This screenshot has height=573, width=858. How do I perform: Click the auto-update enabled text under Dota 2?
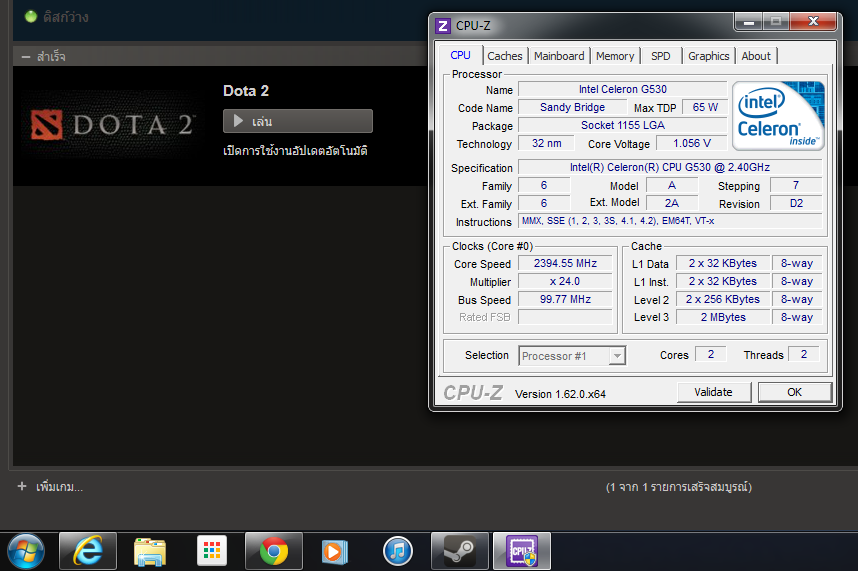pyautogui.click(x=295, y=151)
